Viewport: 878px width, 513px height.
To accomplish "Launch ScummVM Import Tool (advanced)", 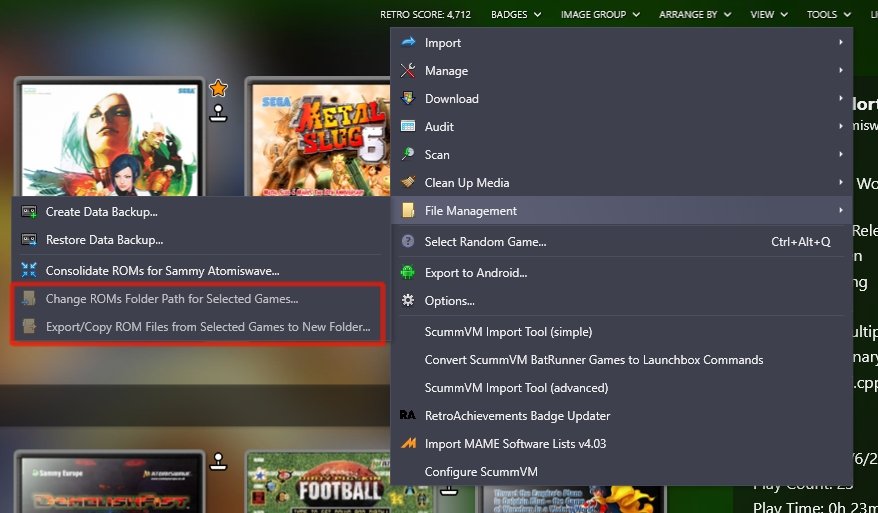I will pos(622,388).
